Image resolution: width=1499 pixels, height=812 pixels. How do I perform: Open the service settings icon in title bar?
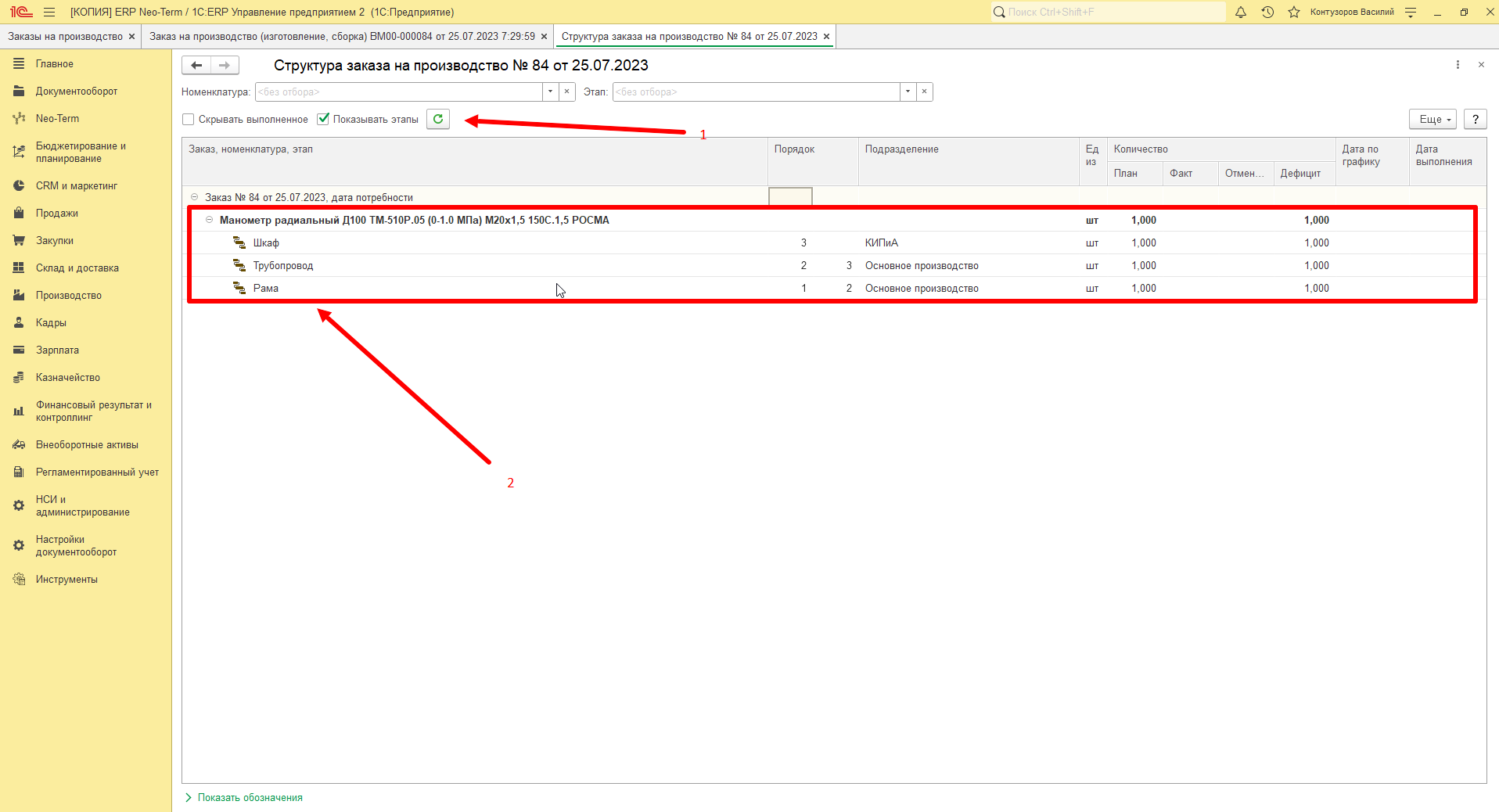(1411, 12)
